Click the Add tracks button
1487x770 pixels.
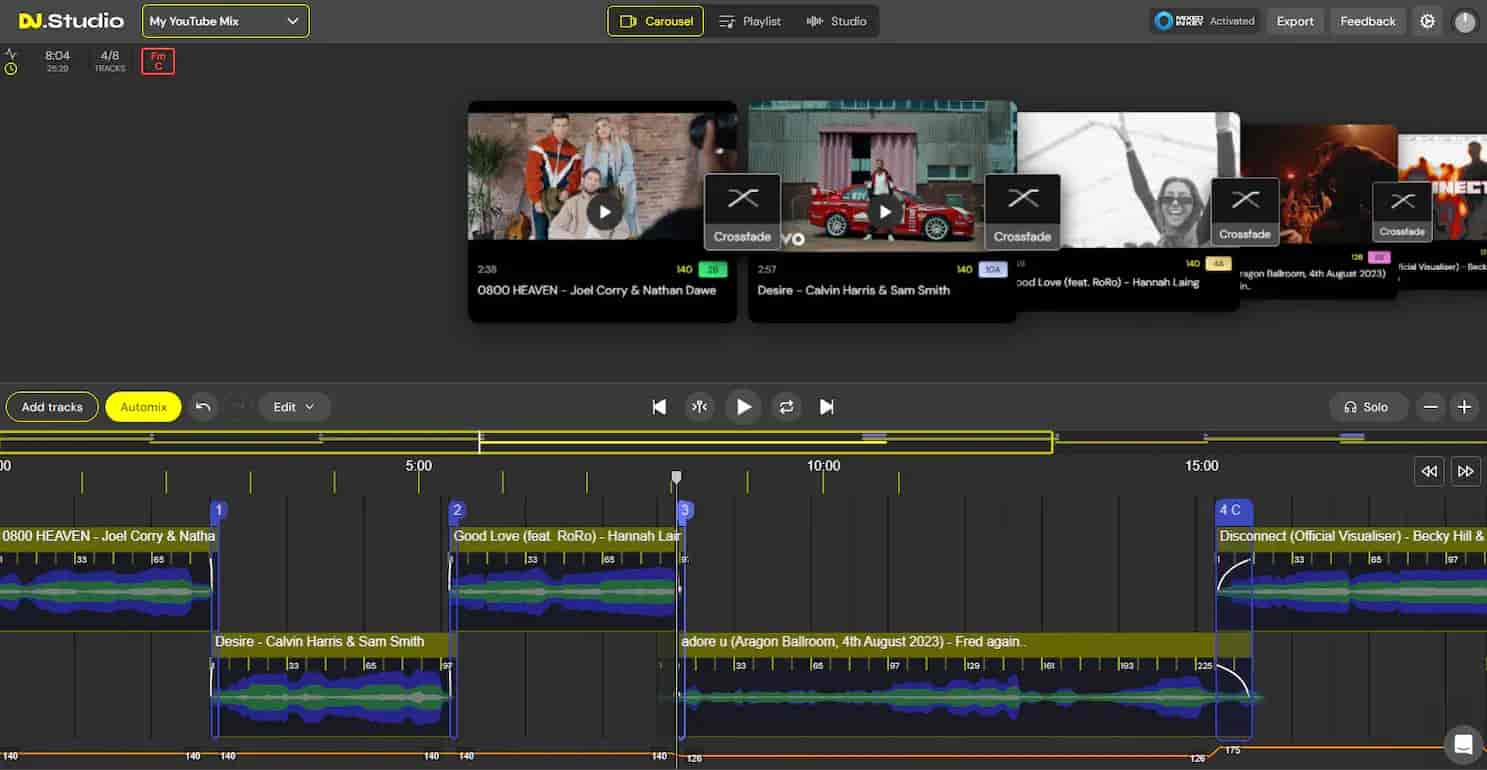tap(51, 407)
